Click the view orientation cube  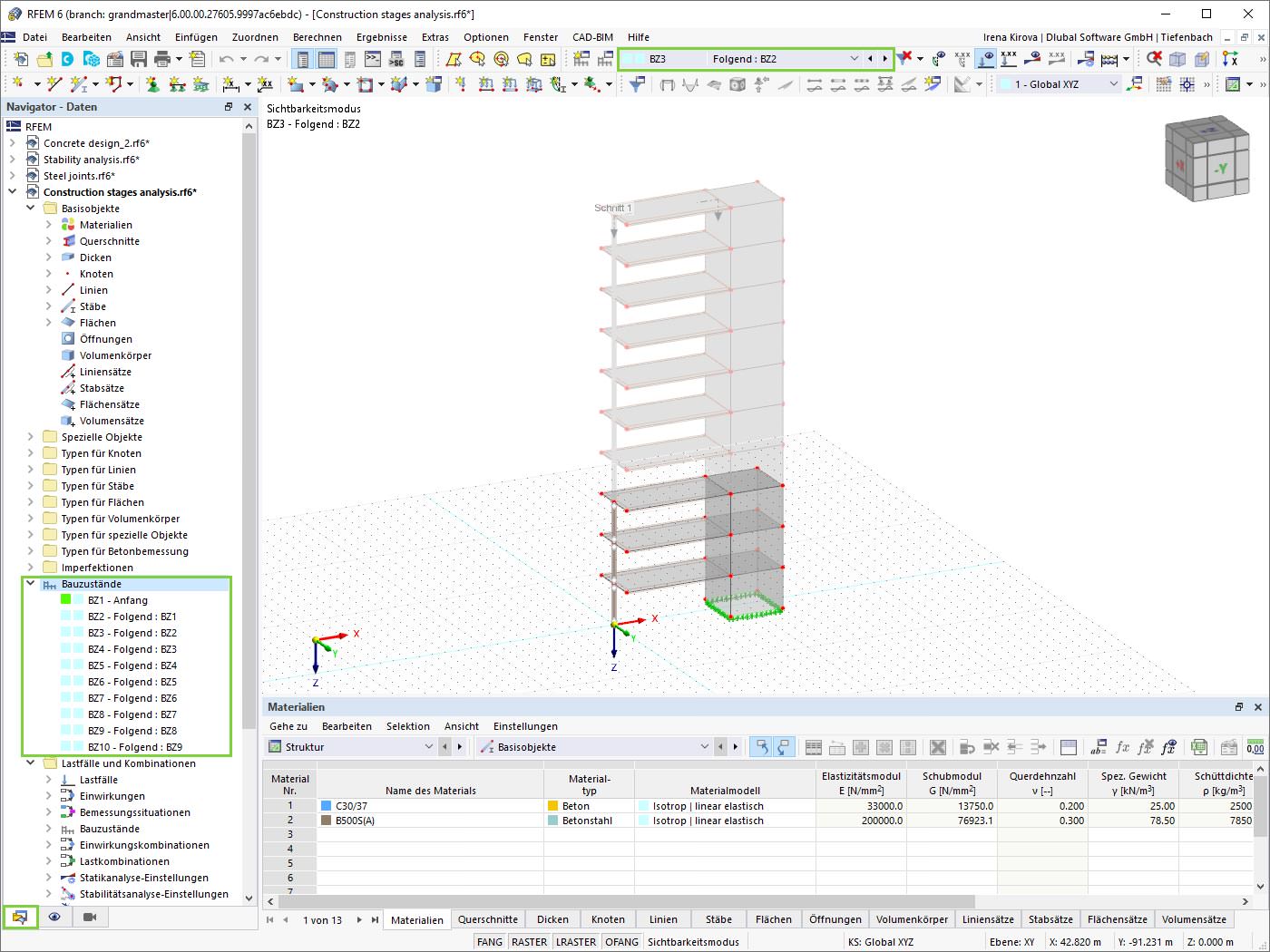[x=1207, y=159]
